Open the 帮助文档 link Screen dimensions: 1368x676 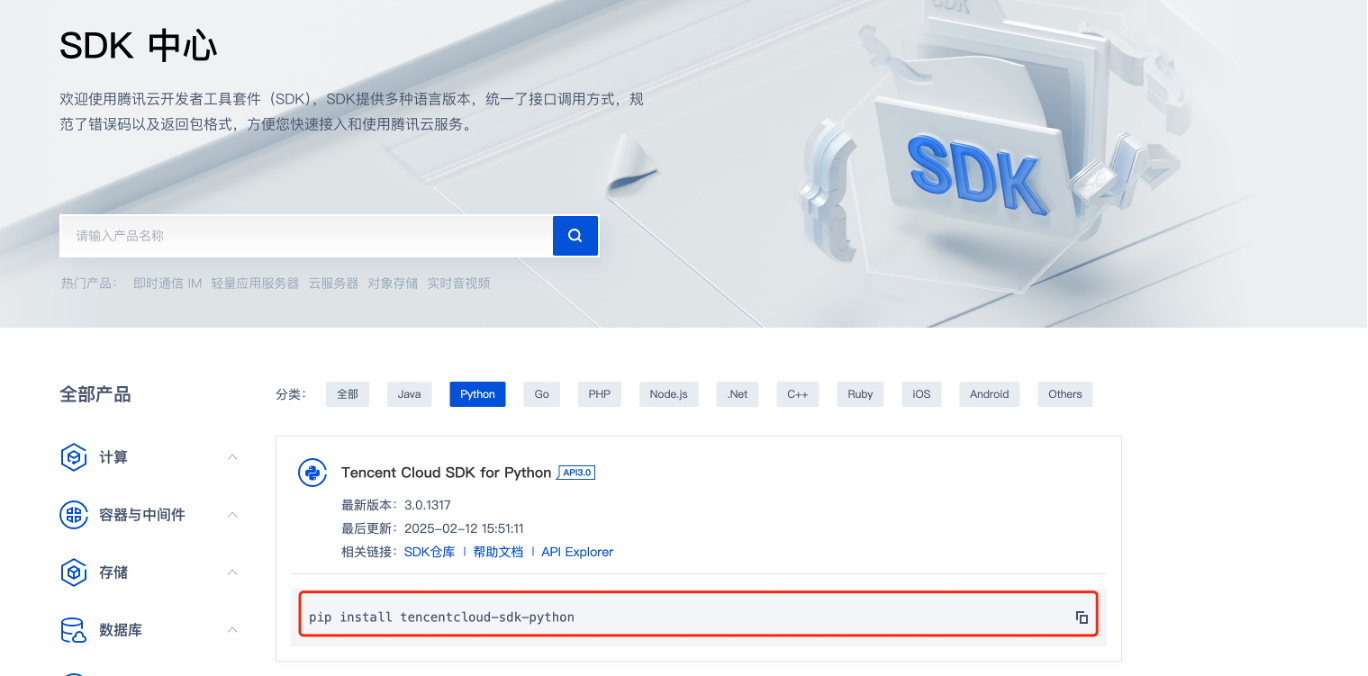click(498, 552)
